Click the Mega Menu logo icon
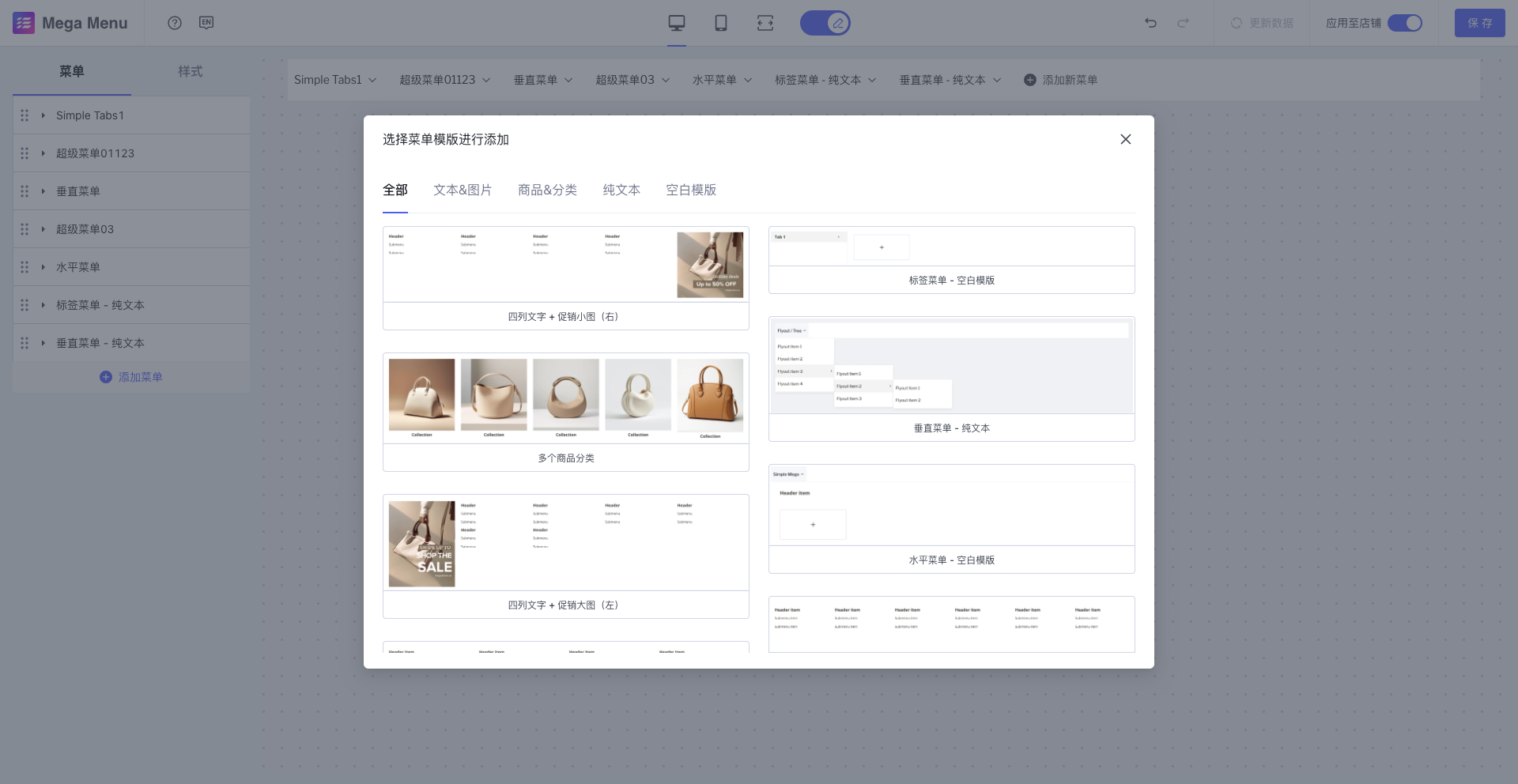 coord(24,23)
